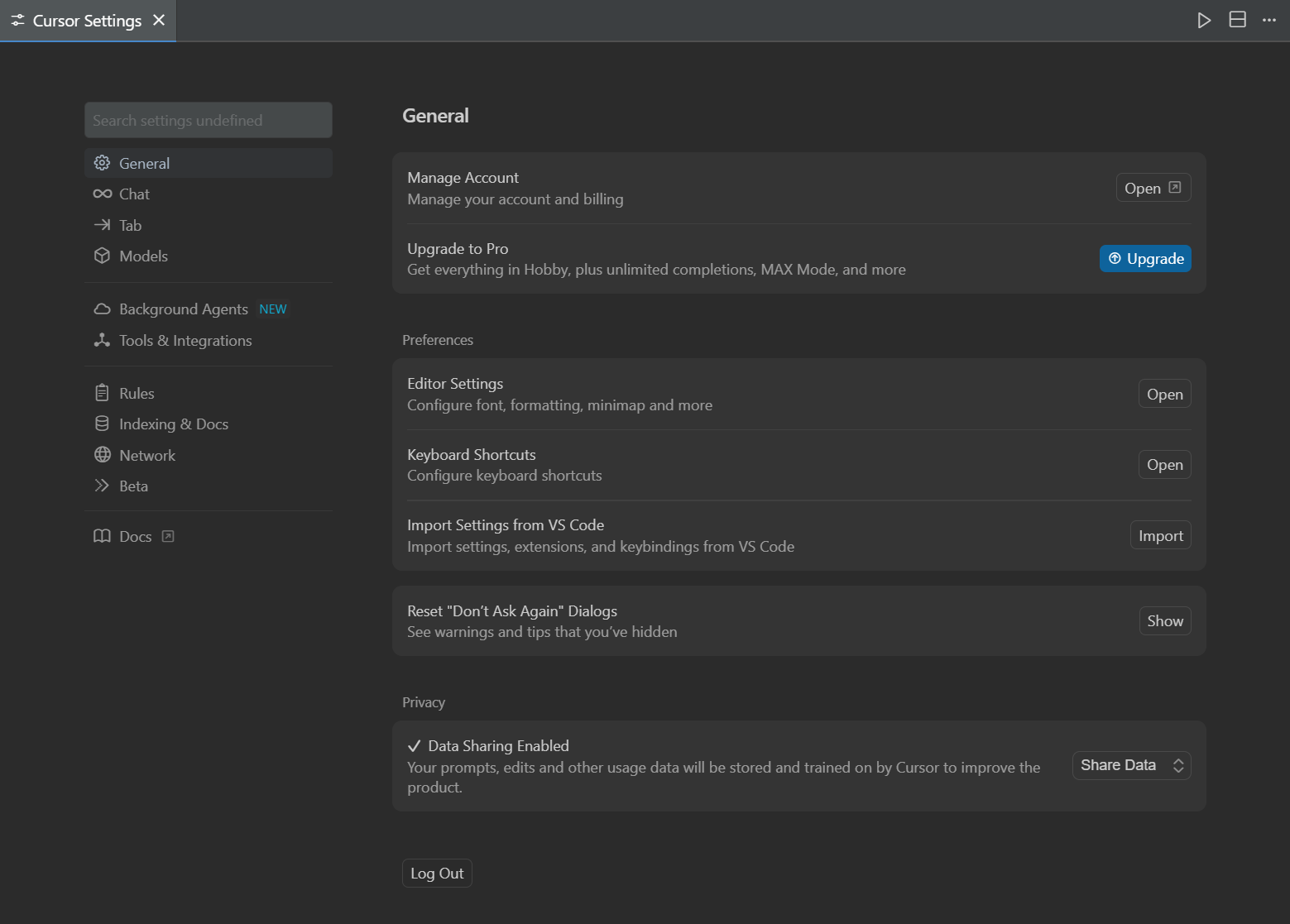Viewport: 1290px width, 924px height.
Task: Open the Share Data privacy dropdown
Action: point(1131,766)
